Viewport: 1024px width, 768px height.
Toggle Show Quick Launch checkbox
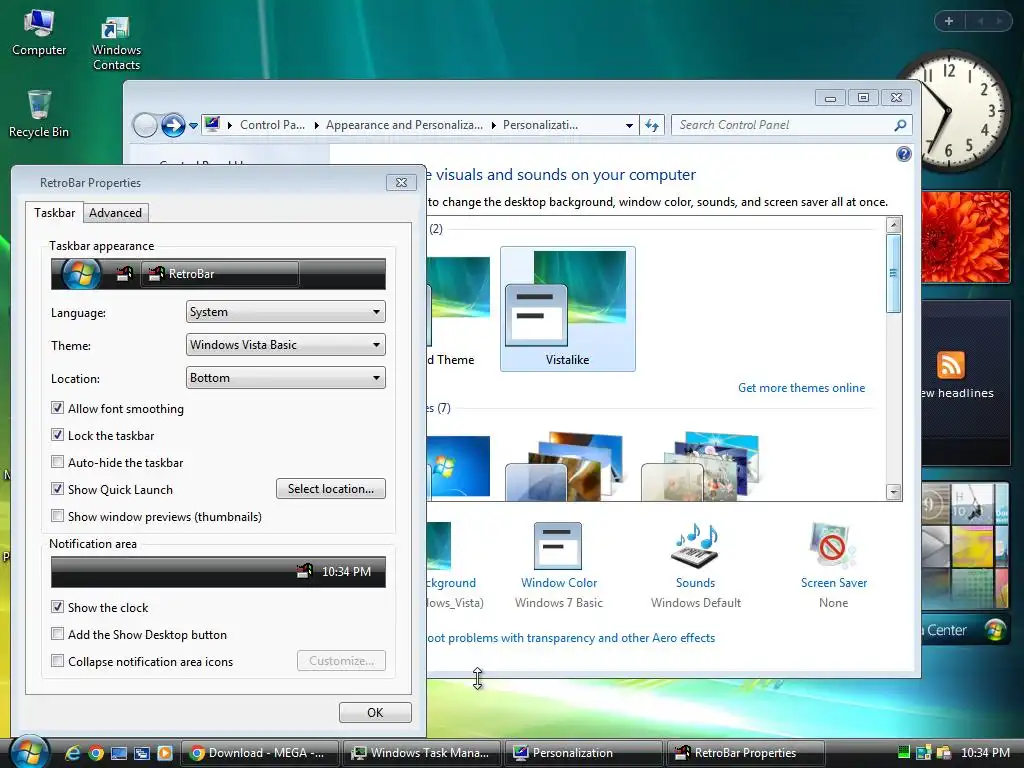[x=57, y=489]
